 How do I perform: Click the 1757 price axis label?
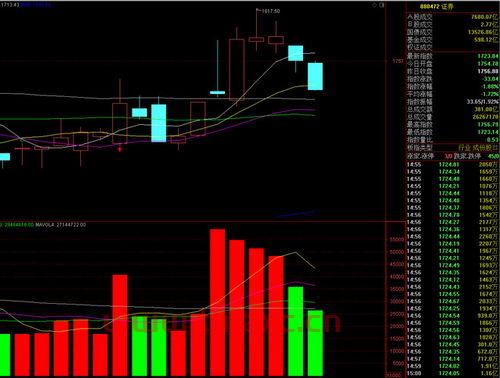(x=398, y=61)
